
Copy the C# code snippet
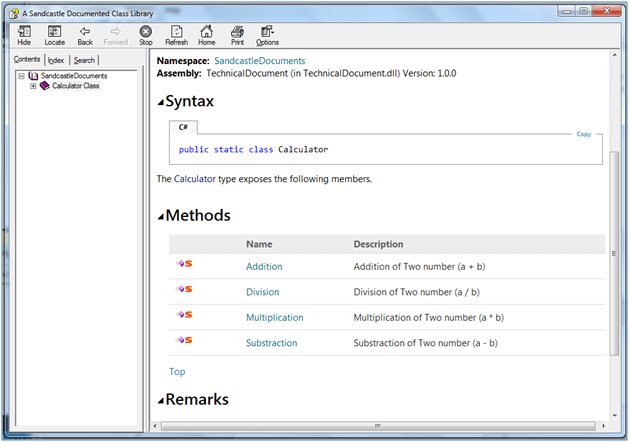click(x=584, y=134)
